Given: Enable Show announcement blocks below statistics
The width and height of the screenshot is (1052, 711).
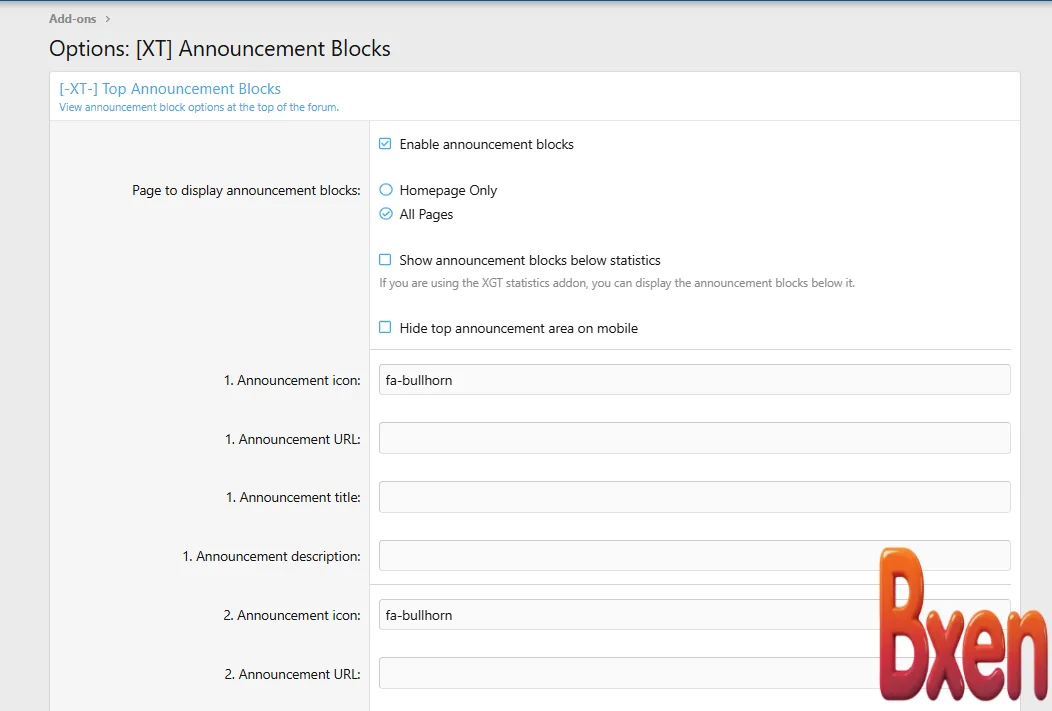Looking at the screenshot, I should pyautogui.click(x=386, y=260).
